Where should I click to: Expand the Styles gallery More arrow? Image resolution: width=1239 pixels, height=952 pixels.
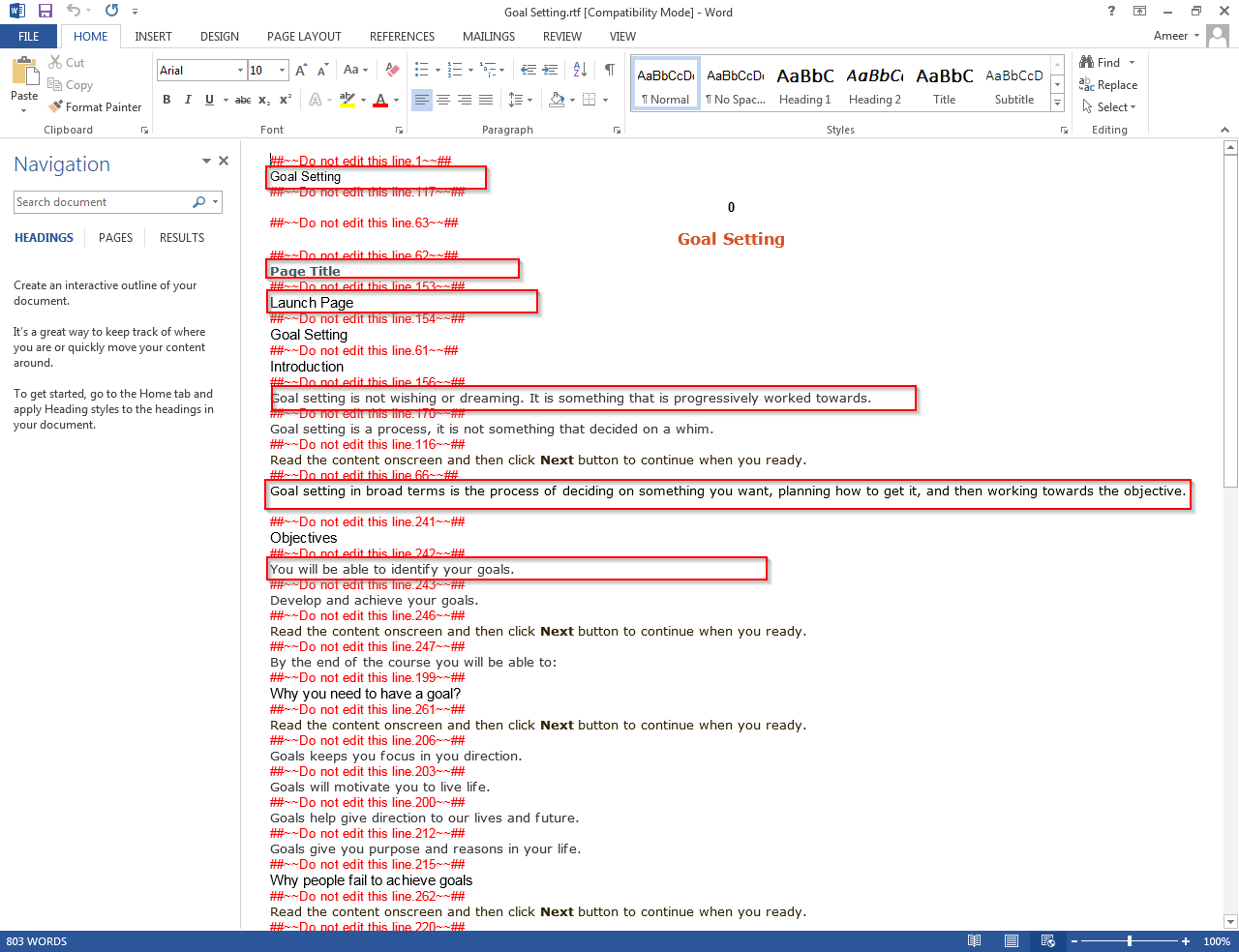[x=1058, y=104]
